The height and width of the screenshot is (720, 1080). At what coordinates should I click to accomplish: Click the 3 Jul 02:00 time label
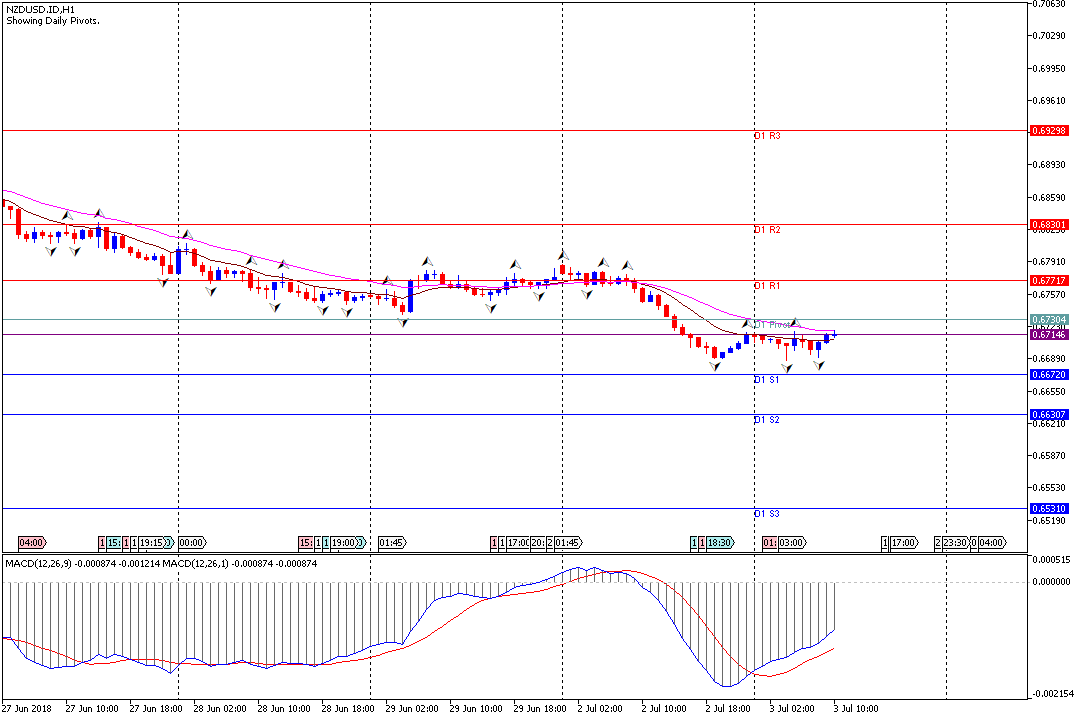(792, 708)
